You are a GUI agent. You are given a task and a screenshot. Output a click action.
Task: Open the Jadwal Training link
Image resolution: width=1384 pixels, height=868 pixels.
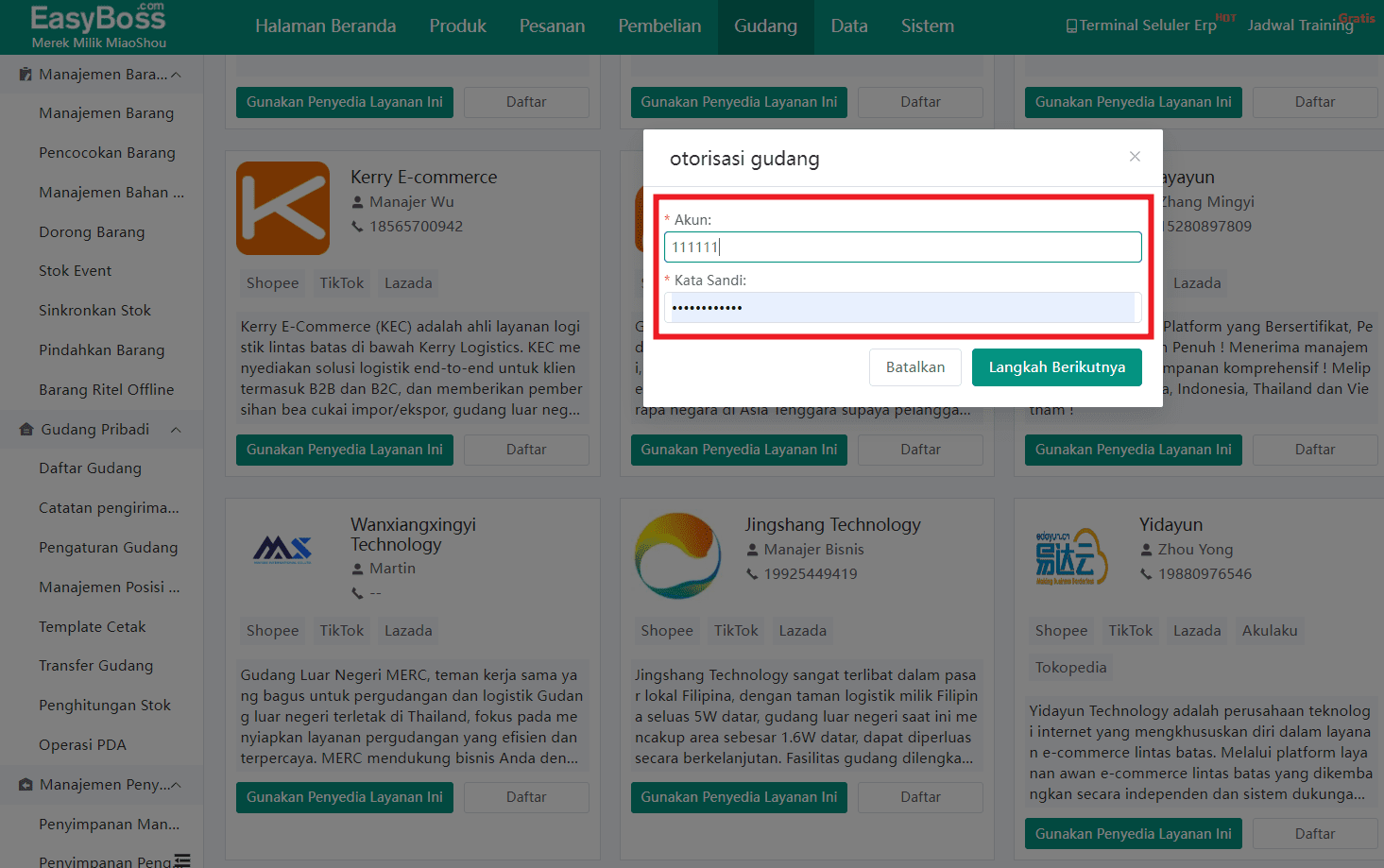tap(1301, 26)
